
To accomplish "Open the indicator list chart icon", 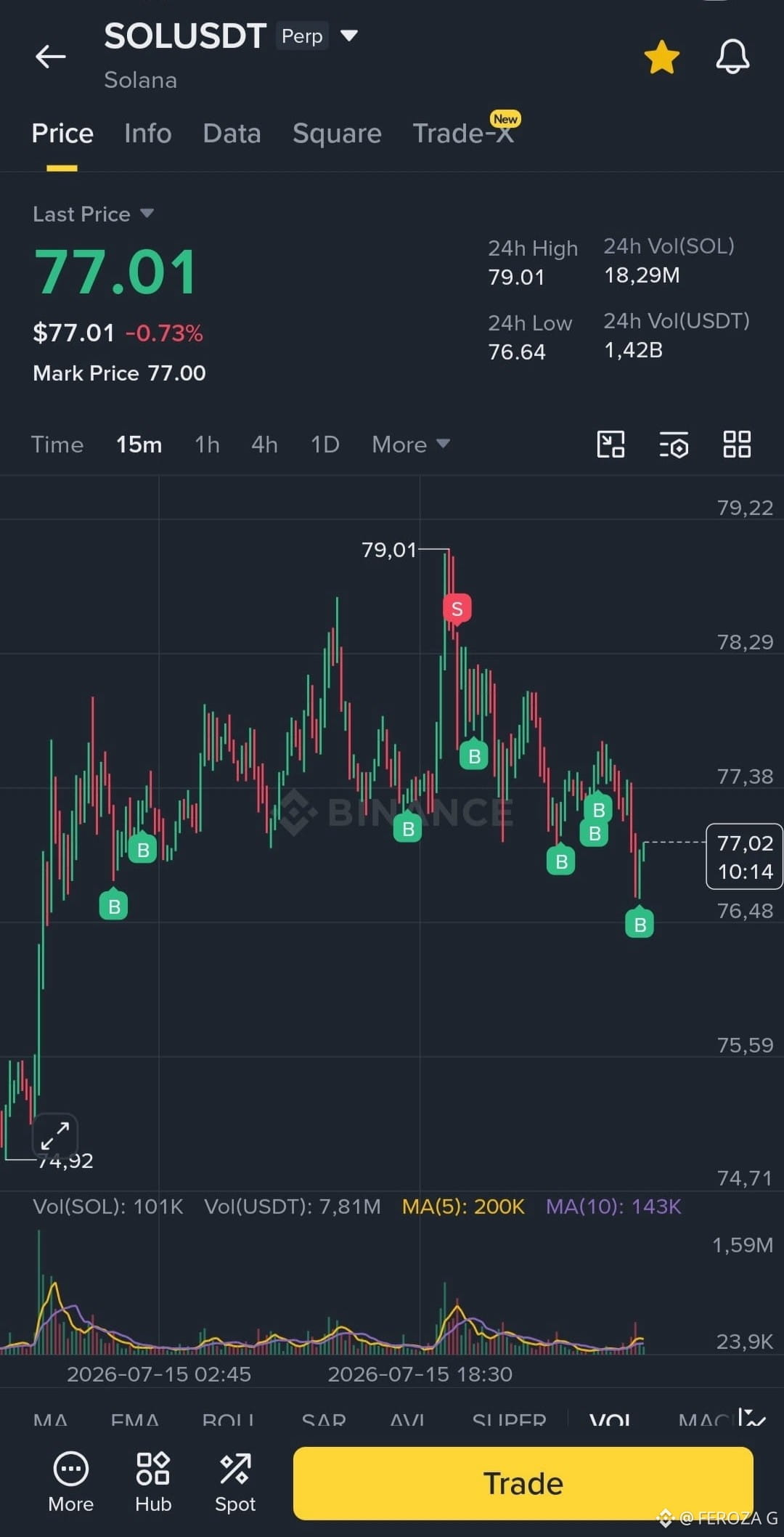I will point(752,1417).
